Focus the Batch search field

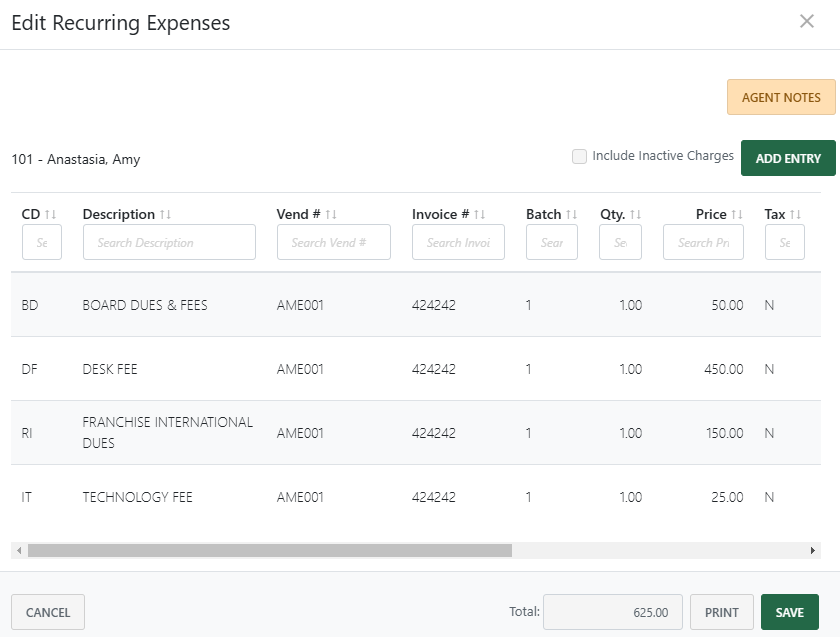pyautogui.click(x=552, y=242)
